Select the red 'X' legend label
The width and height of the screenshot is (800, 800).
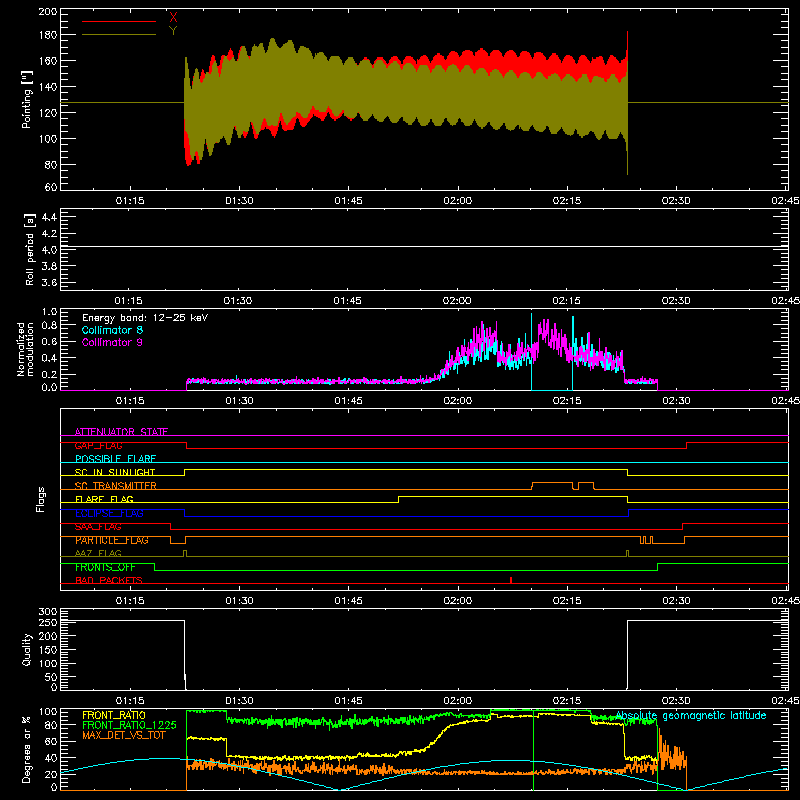pos(173,17)
